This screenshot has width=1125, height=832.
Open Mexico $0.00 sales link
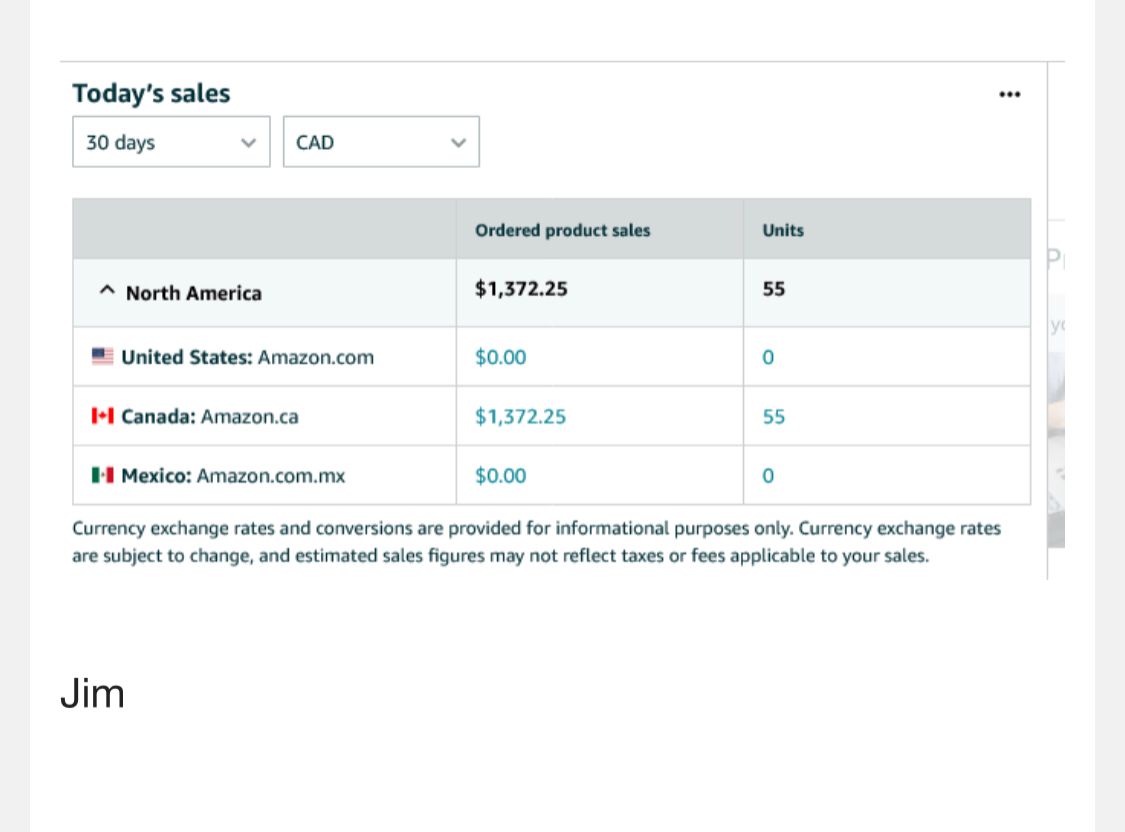[x=500, y=475]
